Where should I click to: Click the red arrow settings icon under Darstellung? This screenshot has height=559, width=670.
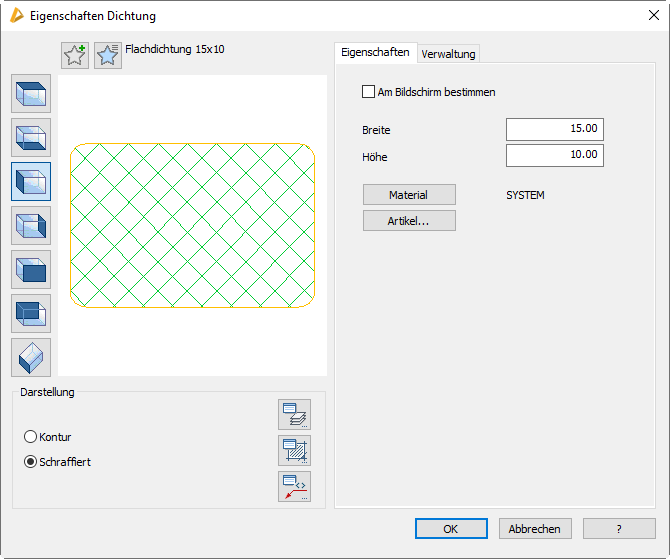pyautogui.click(x=295, y=486)
